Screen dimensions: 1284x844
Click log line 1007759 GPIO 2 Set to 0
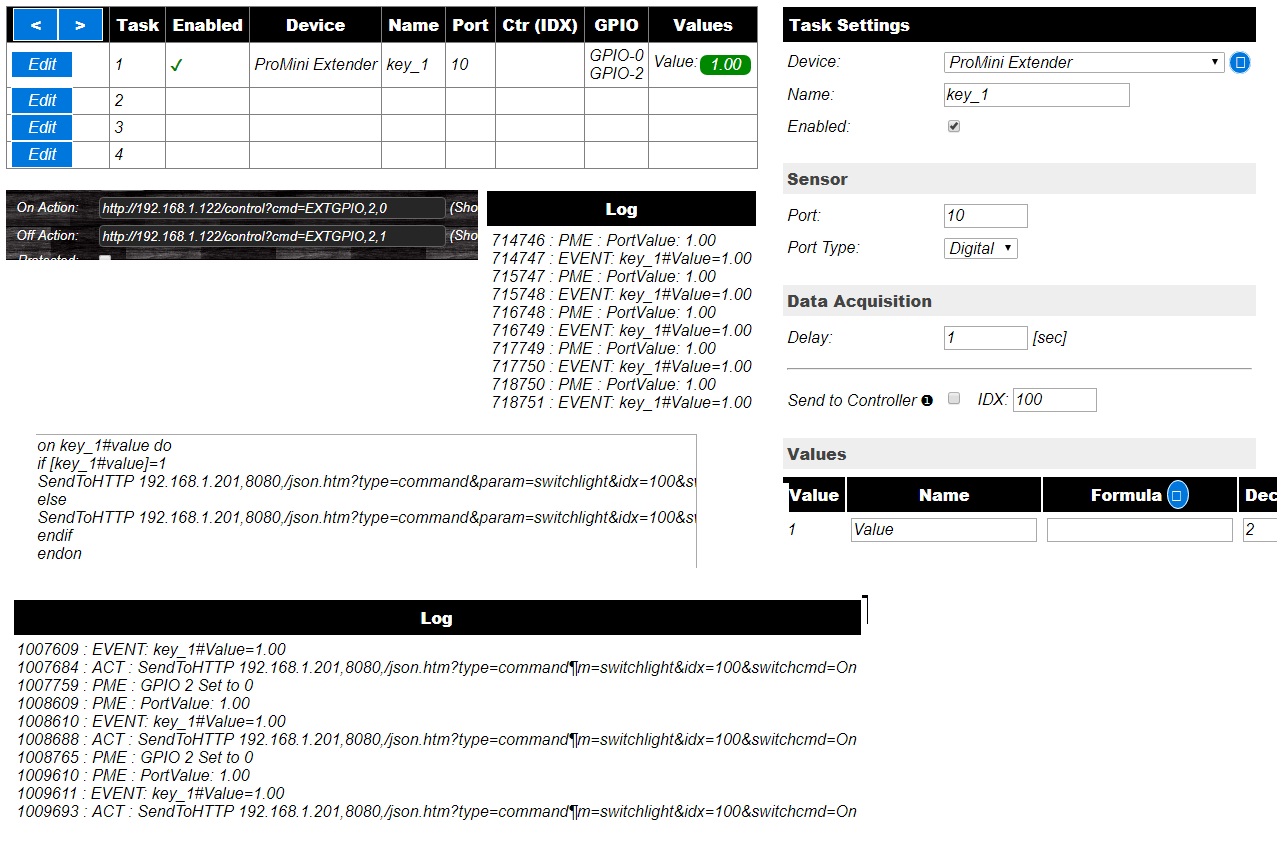click(x=135, y=685)
